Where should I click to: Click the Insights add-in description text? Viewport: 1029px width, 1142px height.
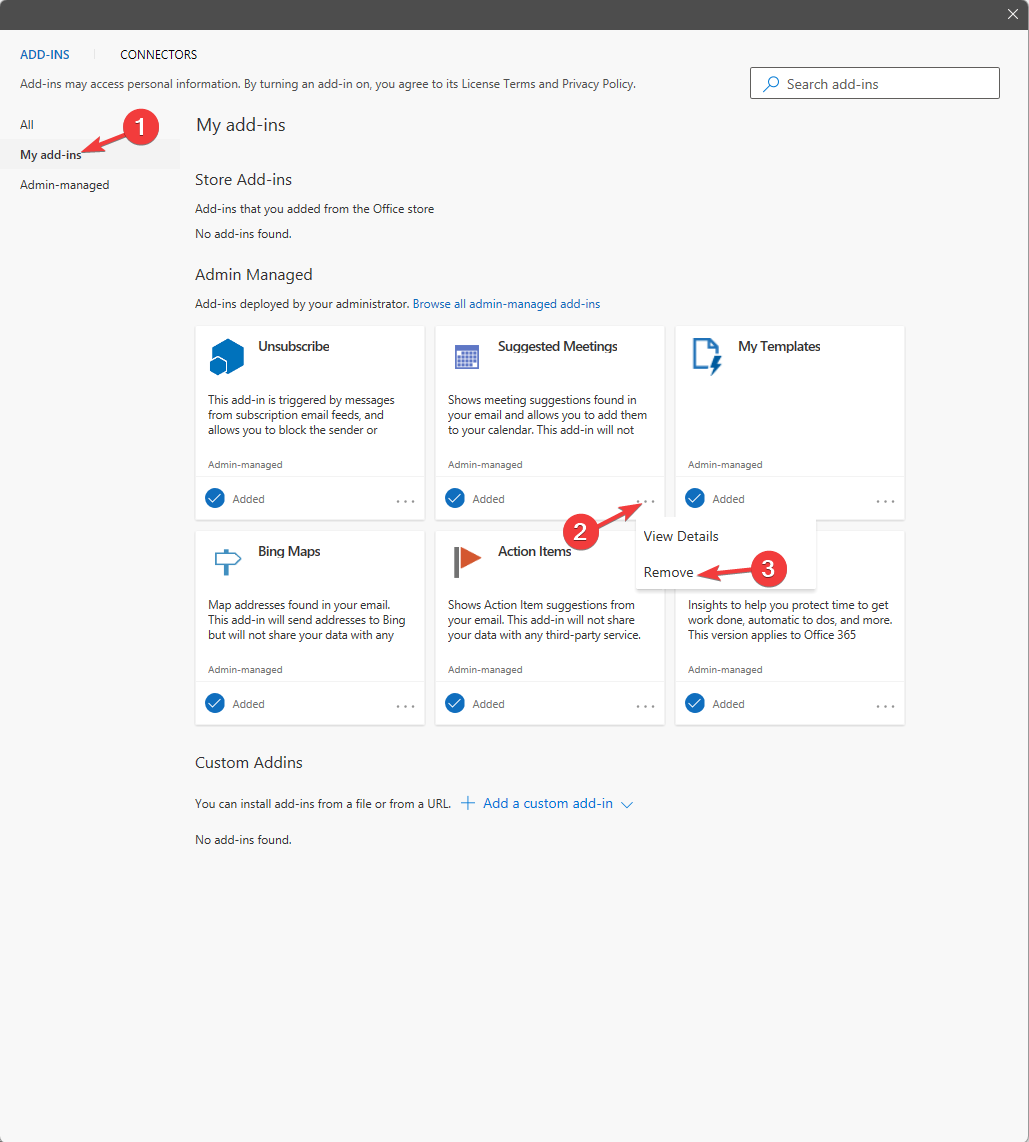point(790,620)
